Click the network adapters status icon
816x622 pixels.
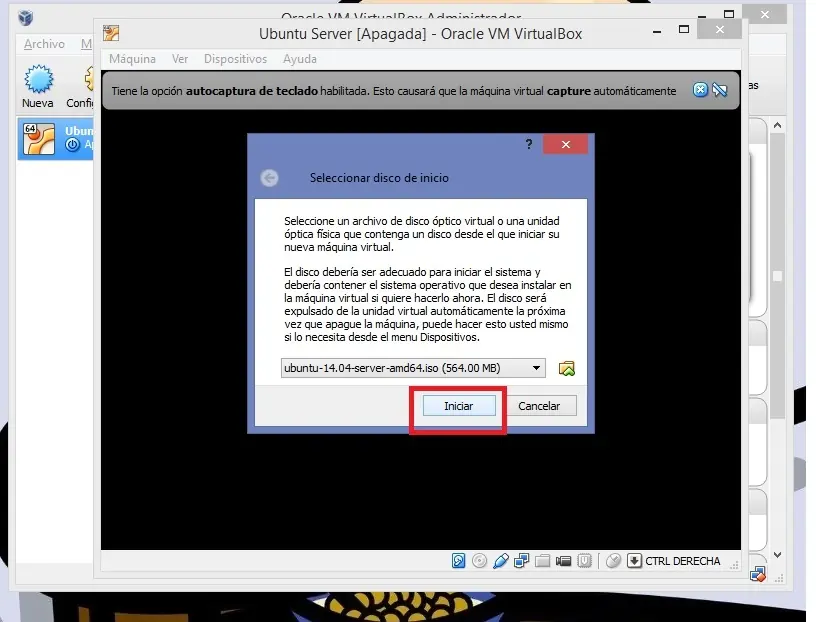(x=521, y=561)
